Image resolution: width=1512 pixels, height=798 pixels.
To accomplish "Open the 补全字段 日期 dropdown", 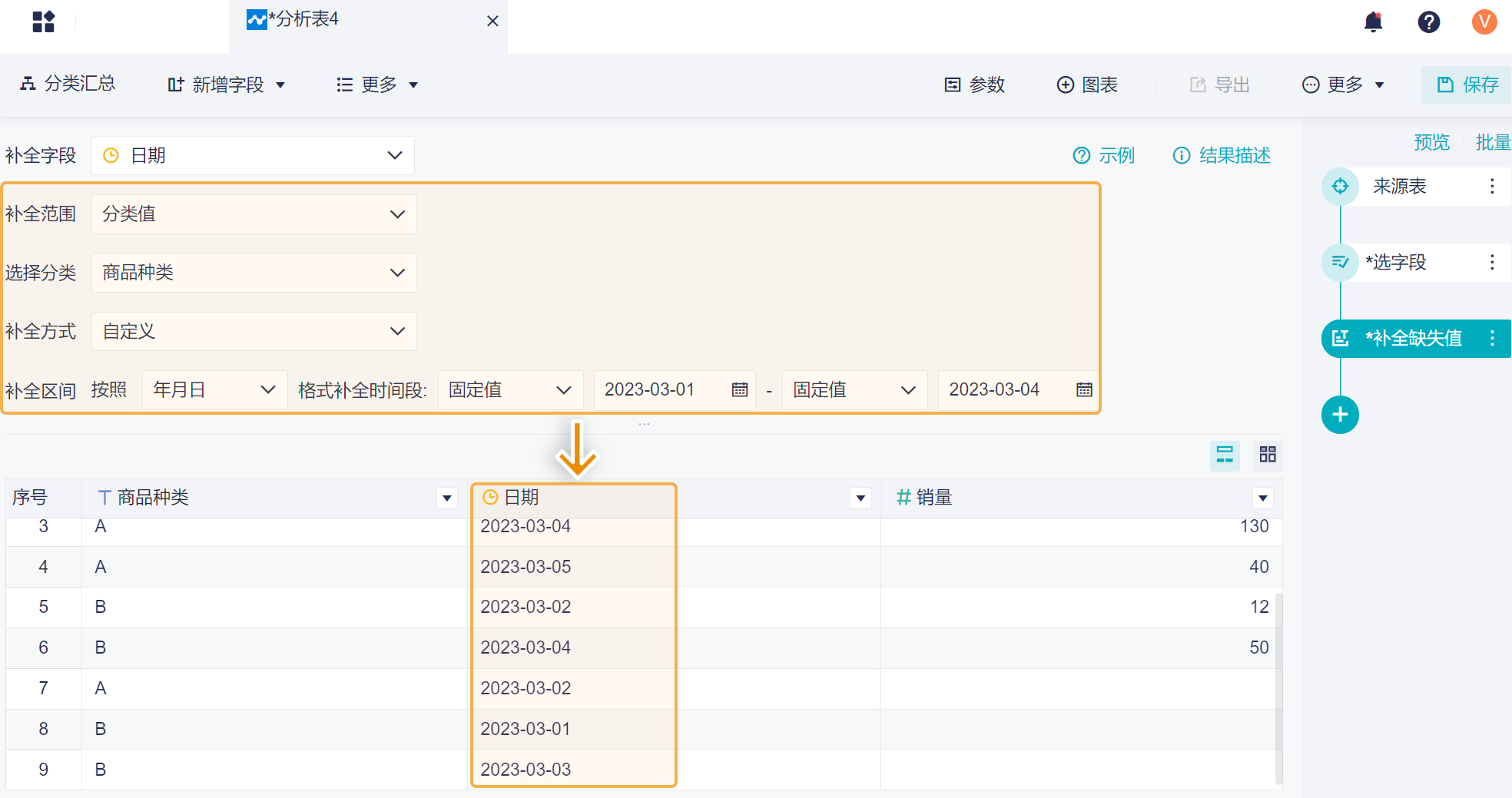I will [x=253, y=155].
